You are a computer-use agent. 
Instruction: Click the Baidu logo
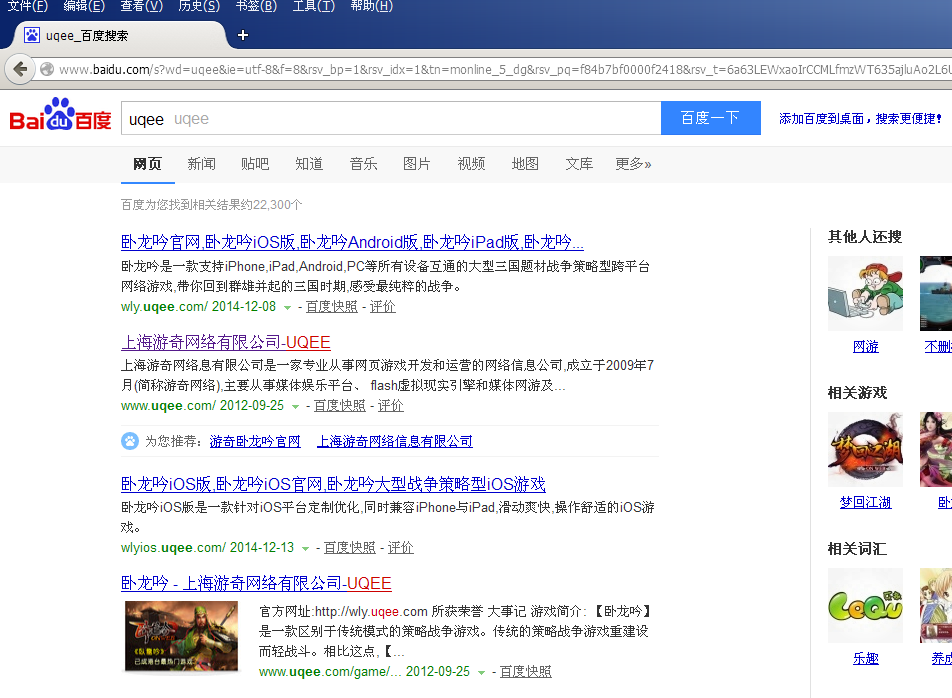[x=60, y=115]
